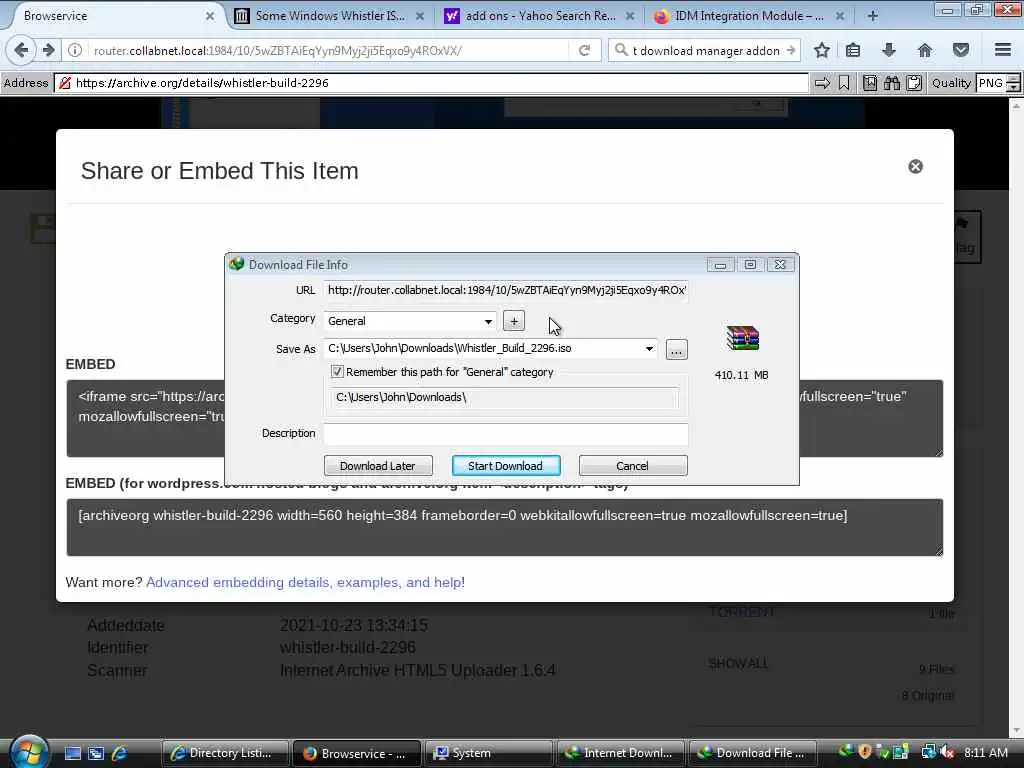1024x768 pixels.
Task: Close the Yahoo Search tab
Action: coord(630,16)
